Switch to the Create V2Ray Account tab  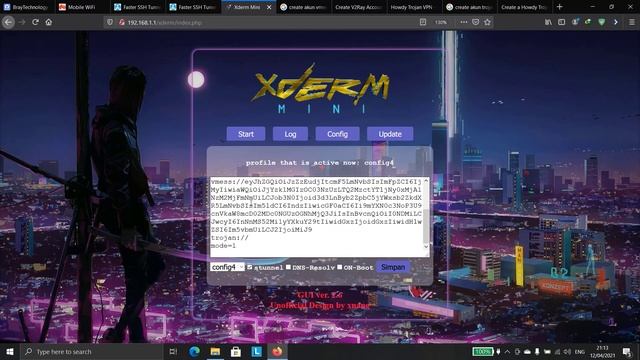click(358, 7)
